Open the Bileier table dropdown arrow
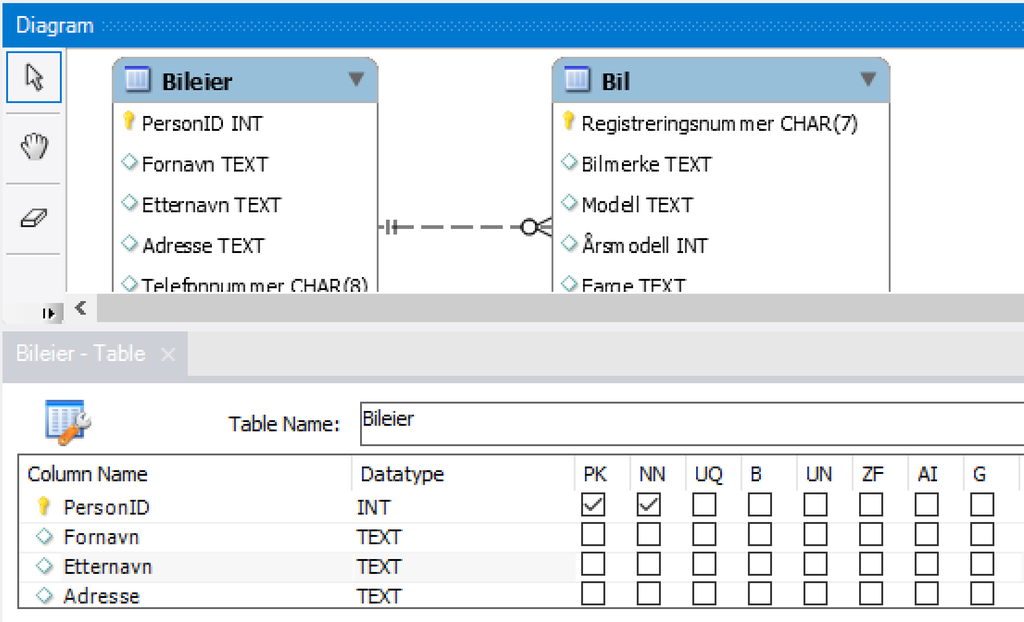1024x622 pixels. pos(357,79)
